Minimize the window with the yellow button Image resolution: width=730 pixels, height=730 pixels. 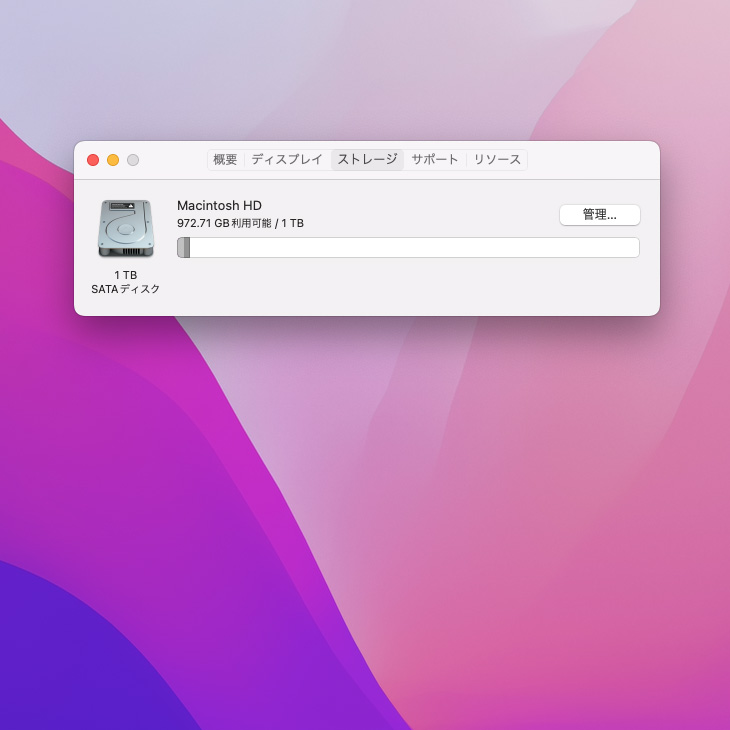pyautogui.click(x=113, y=160)
